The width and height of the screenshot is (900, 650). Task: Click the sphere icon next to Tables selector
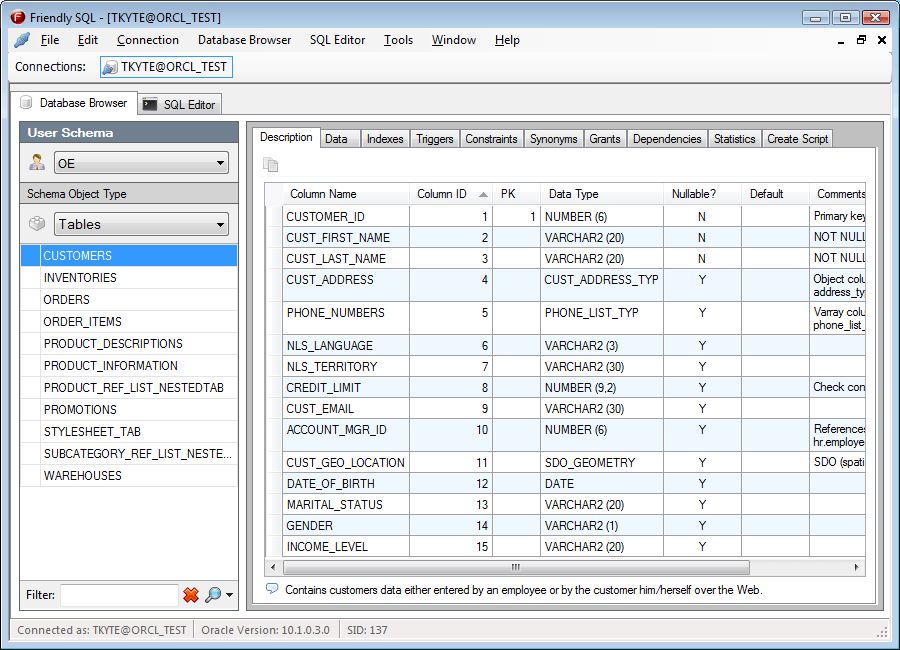pyautogui.click(x=37, y=224)
